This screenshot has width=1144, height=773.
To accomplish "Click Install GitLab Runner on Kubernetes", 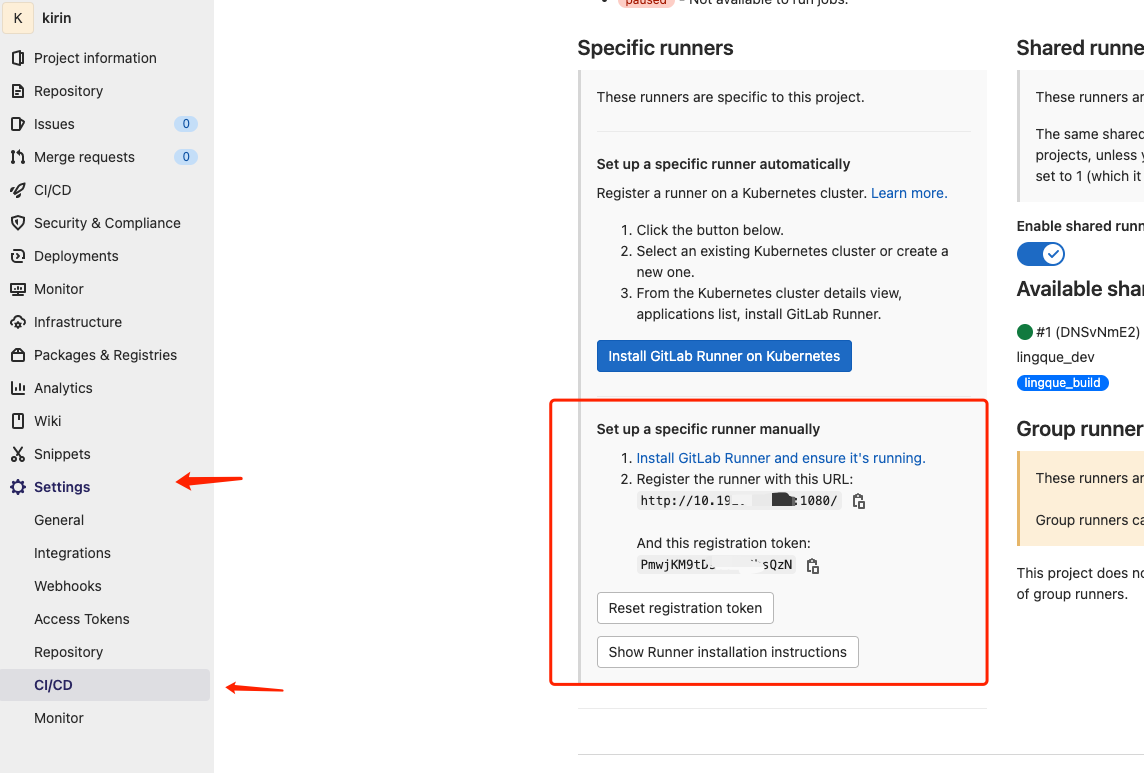I will [x=724, y=355].
